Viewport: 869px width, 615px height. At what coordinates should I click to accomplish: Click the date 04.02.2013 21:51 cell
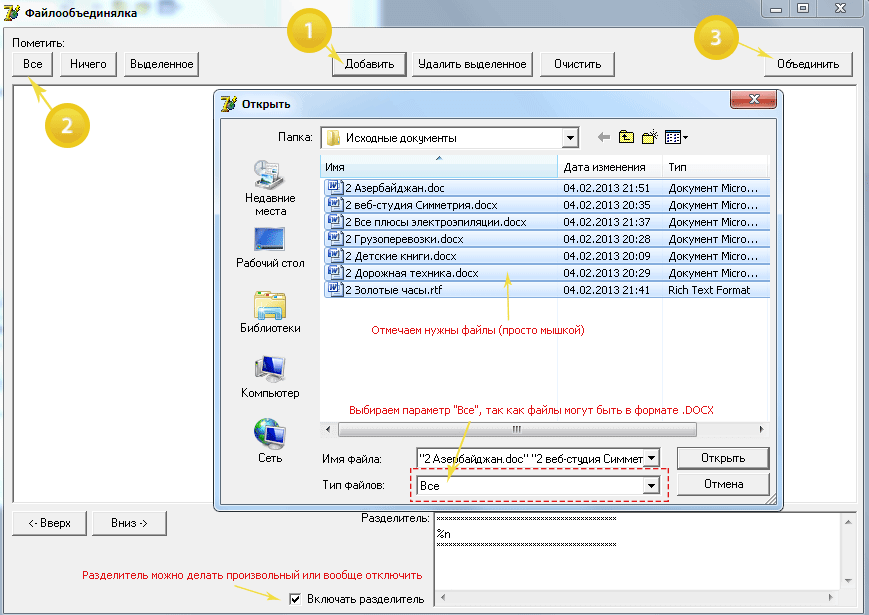pyautogui.click(x=606, y=188)
